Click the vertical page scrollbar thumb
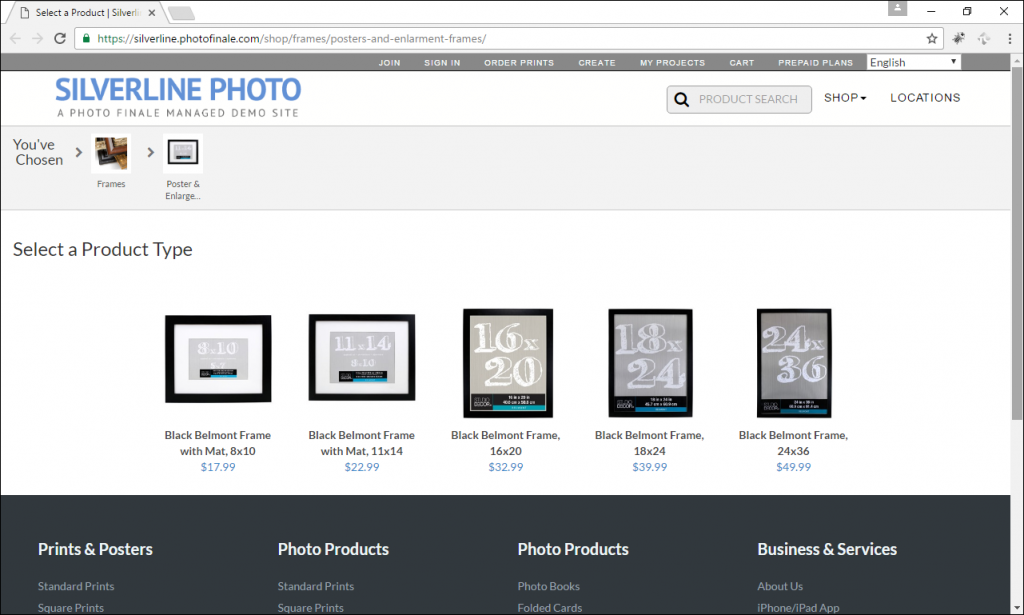The image size is (1024, 615). click(x=1017, y=243)
